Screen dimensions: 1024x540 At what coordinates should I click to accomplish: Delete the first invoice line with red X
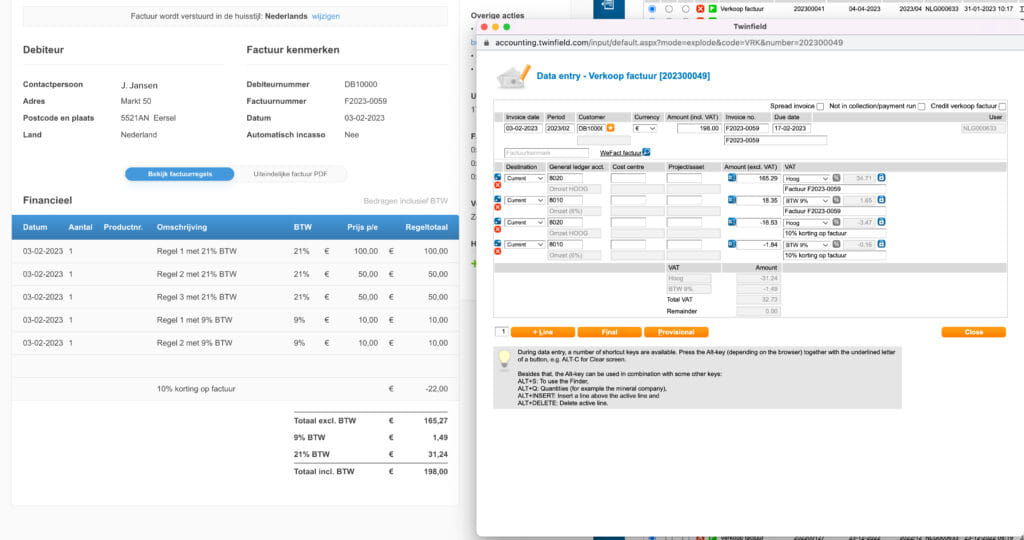coord(498,185)
